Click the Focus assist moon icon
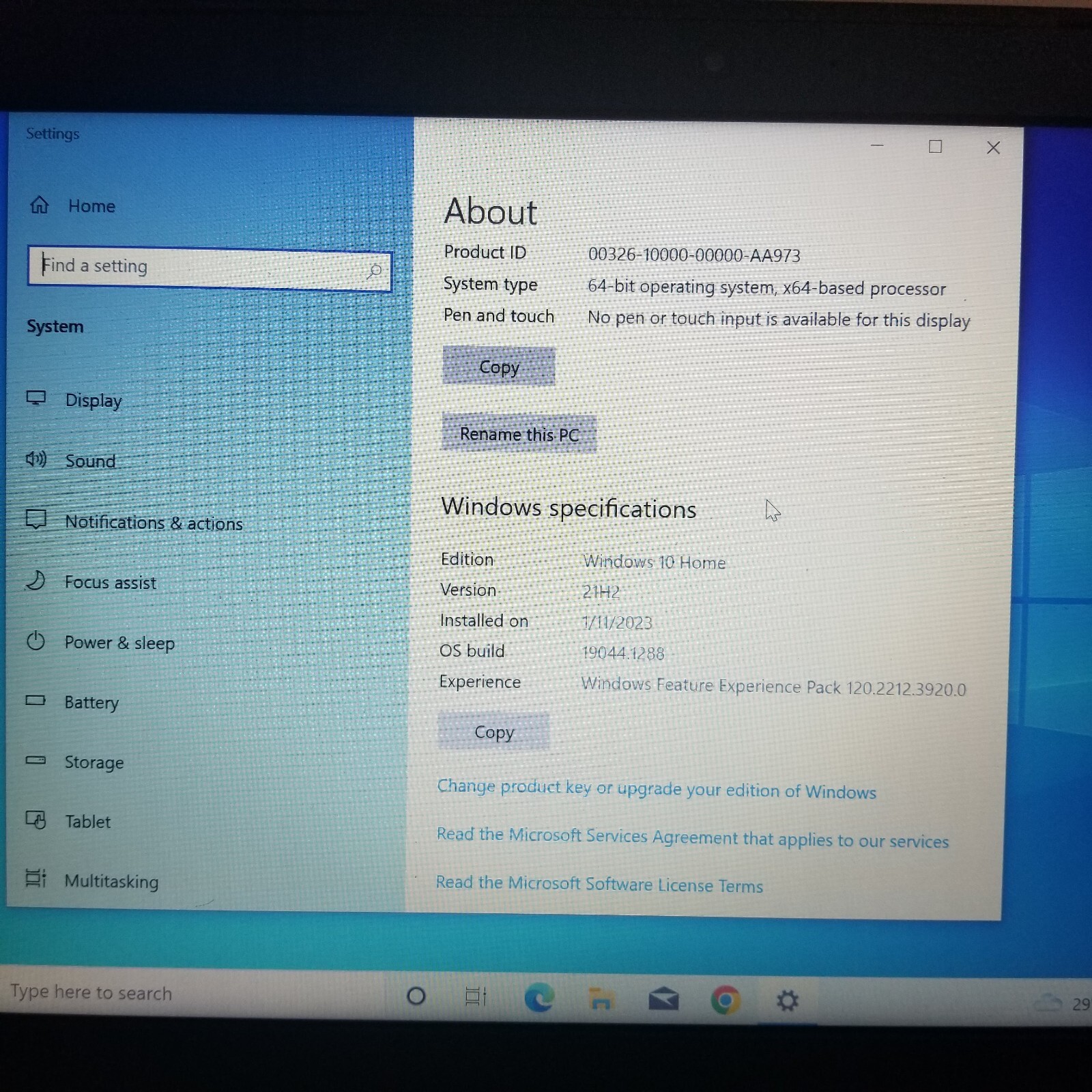The image size is (1092, 1092). click(x=35, y=580)
